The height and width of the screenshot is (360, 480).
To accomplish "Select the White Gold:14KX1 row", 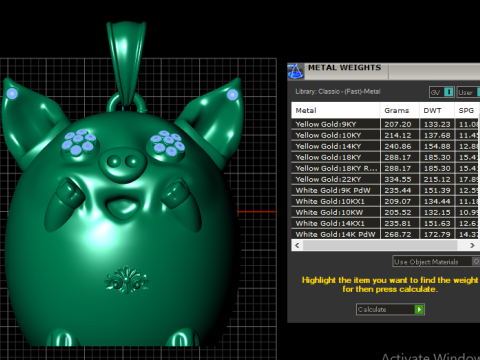I will click(385, 223).
